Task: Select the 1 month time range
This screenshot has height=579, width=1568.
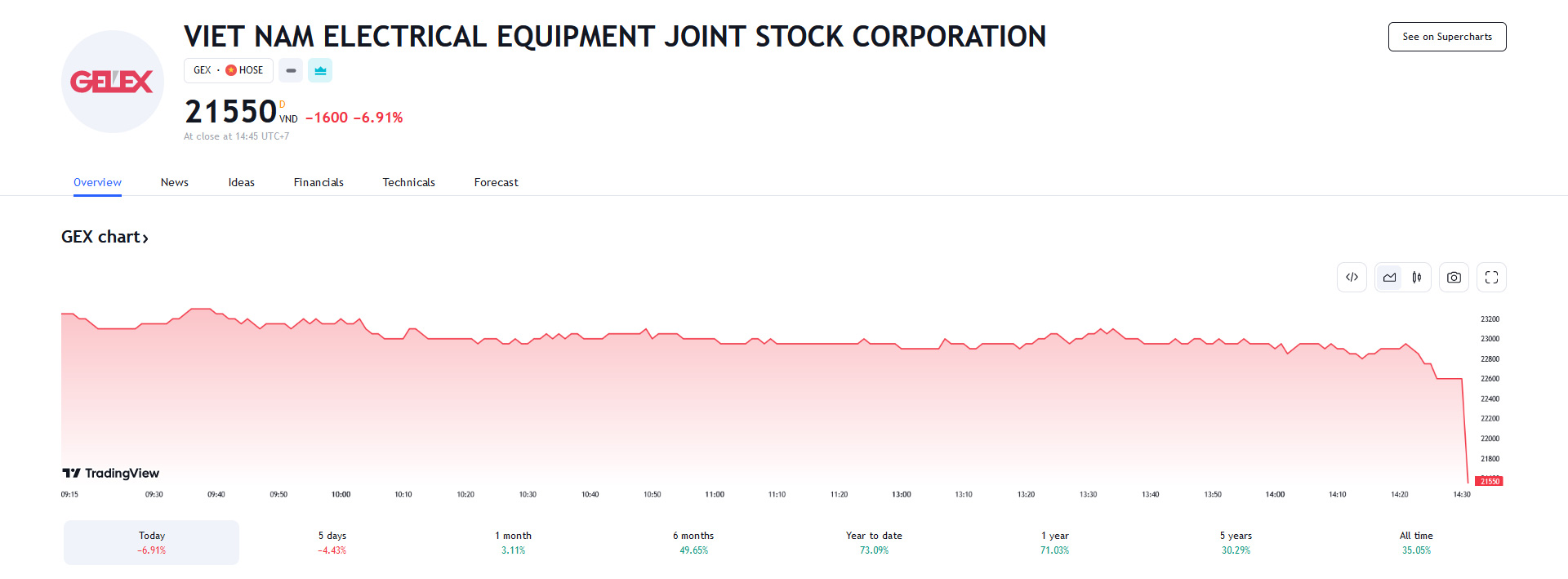Action: tap(513, 542)
